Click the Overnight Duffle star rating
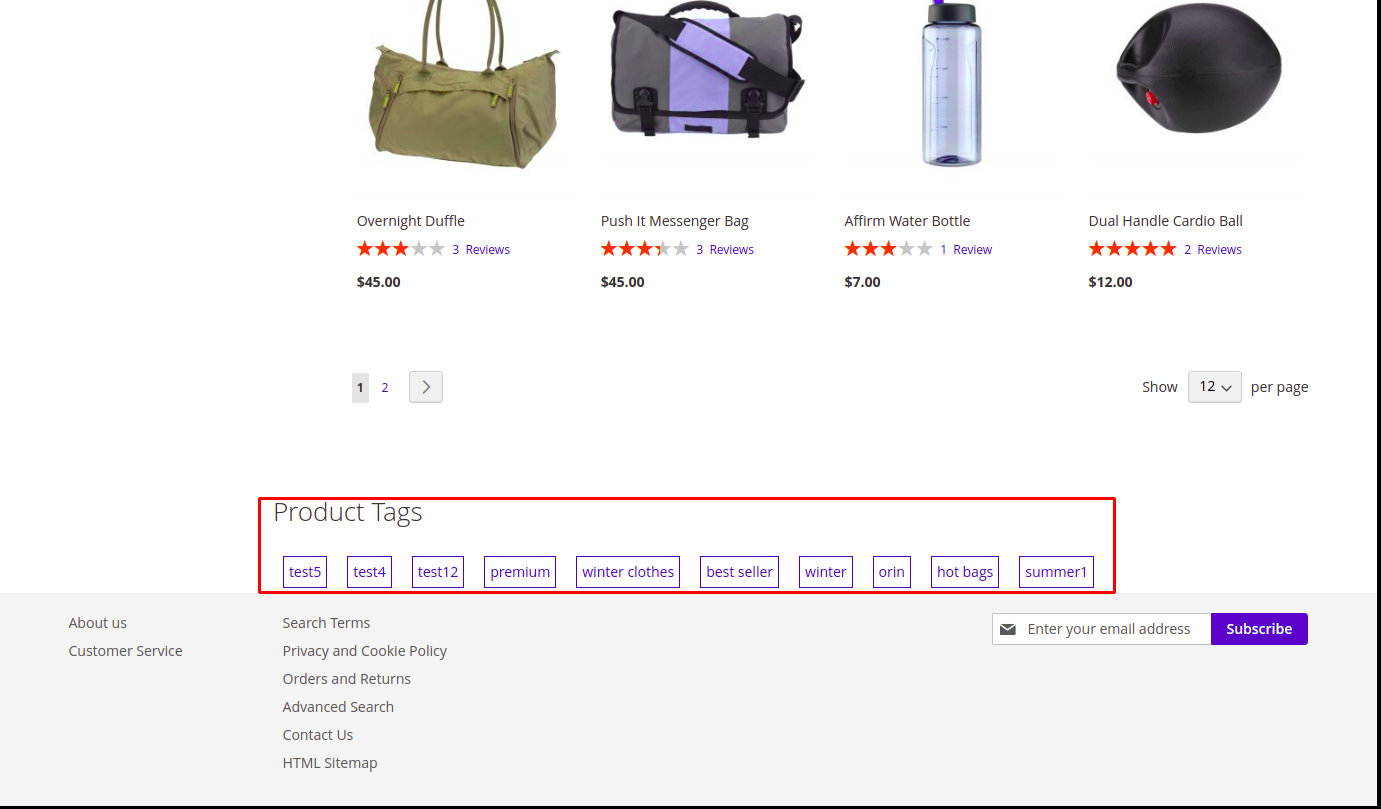 400,249
